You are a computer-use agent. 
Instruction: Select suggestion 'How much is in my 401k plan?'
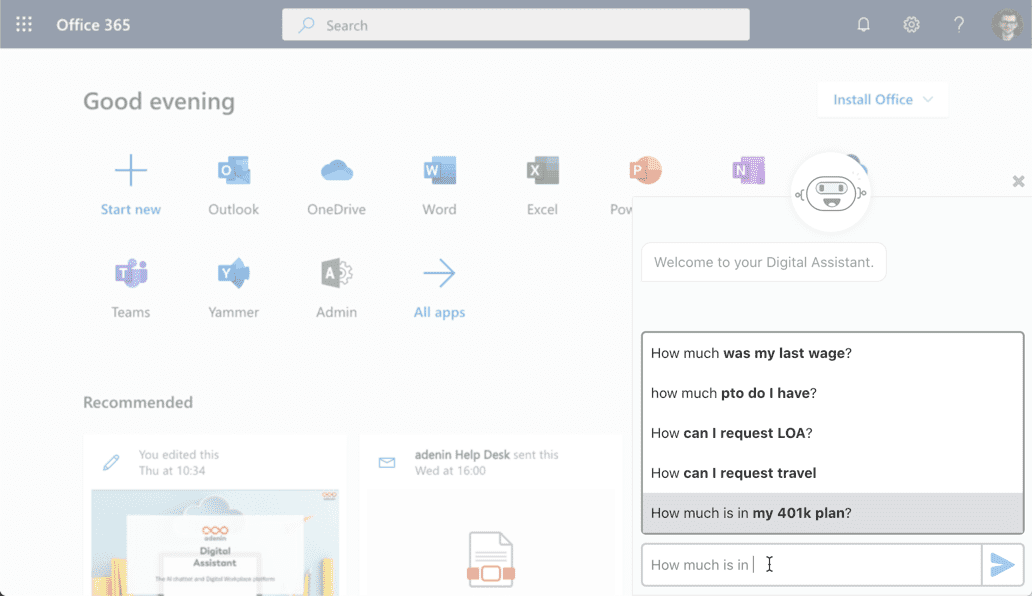(x=833, y=513)
